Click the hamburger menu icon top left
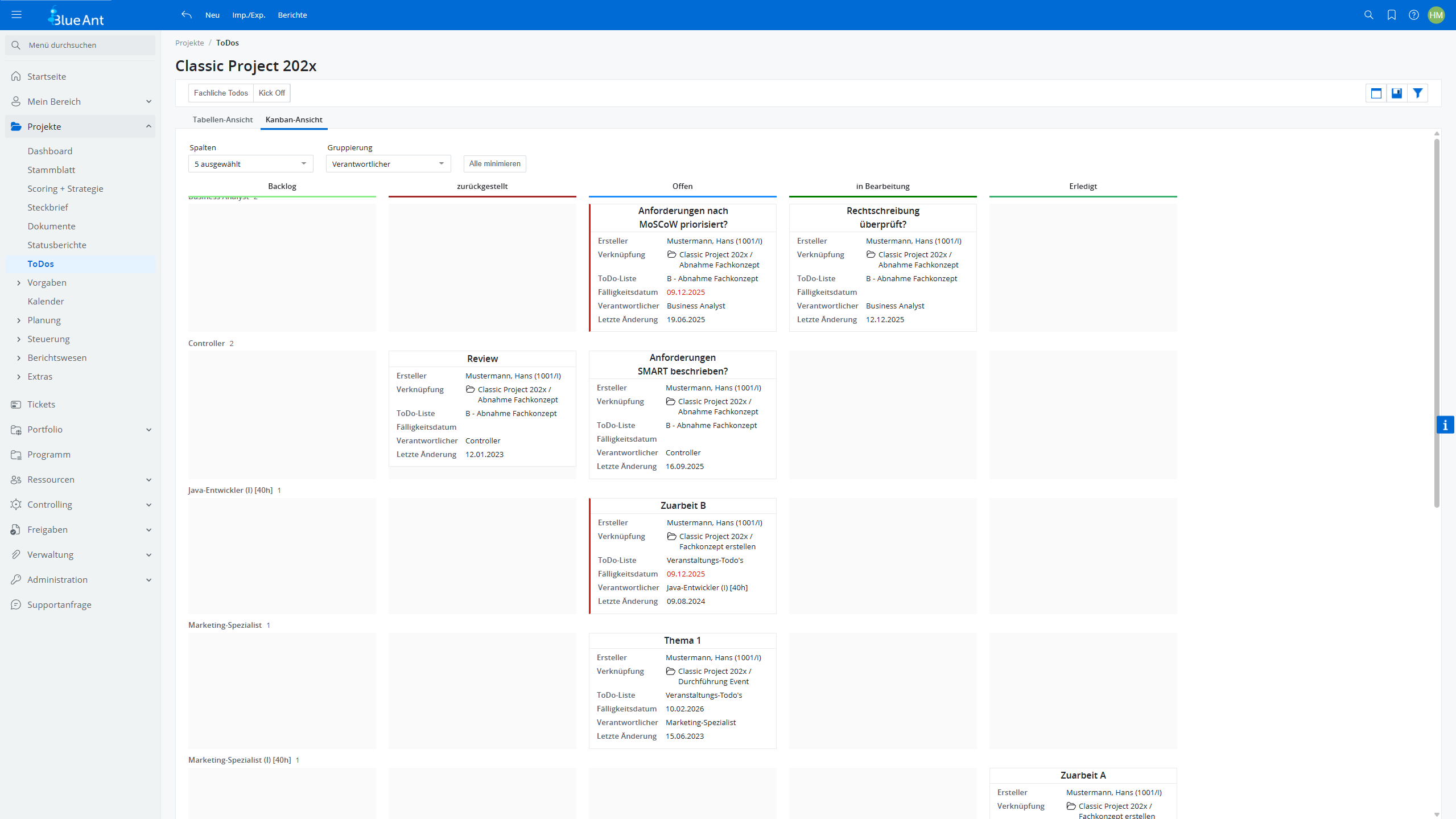Screen dimensions: 1456x819 [x=17, y=14]
